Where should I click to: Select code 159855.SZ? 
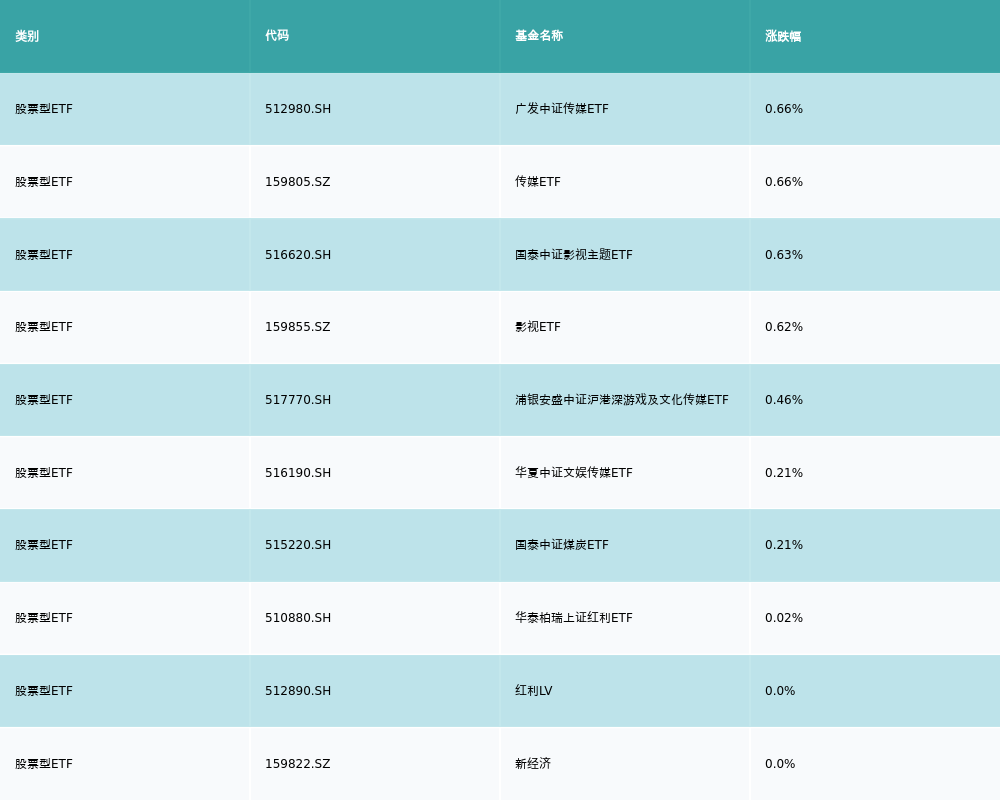(x=298, y=327)
